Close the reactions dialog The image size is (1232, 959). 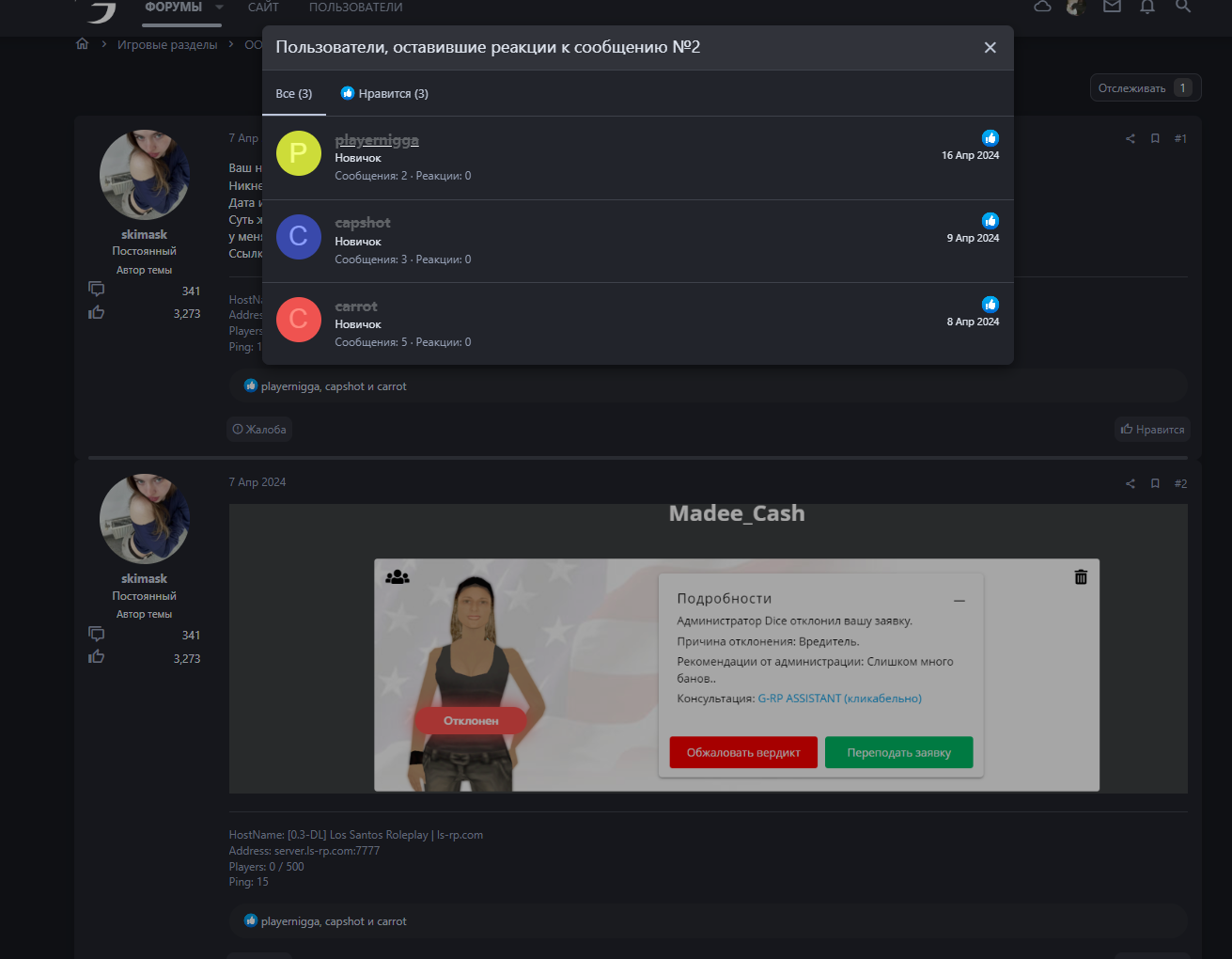pyautogui.click(x=990, y=48)
